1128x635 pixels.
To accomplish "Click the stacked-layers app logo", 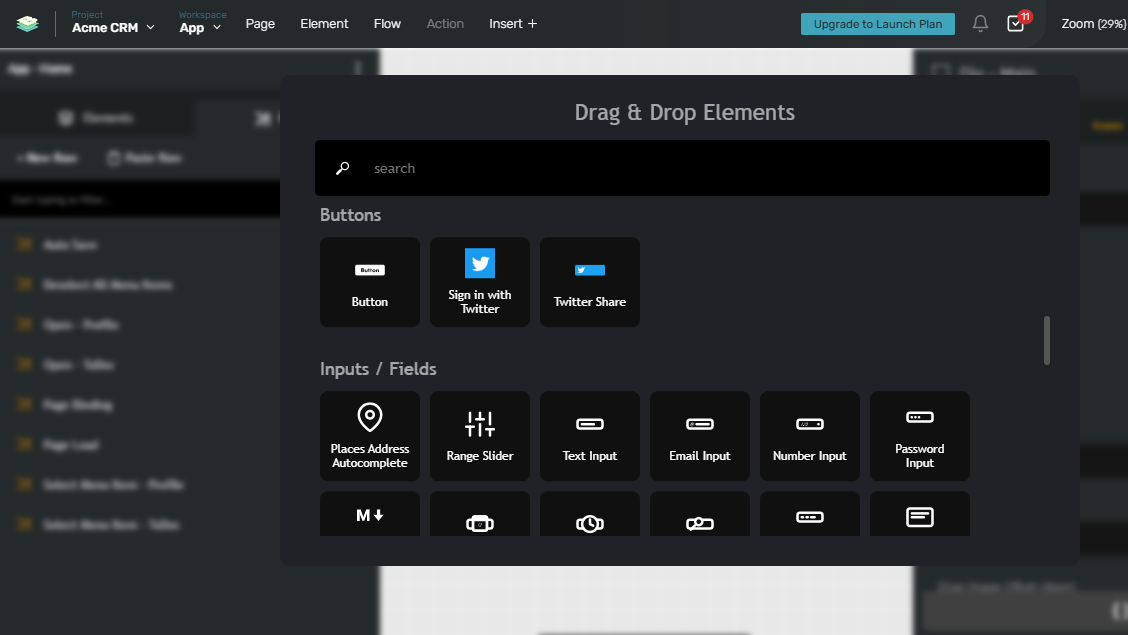I will 27,24.
